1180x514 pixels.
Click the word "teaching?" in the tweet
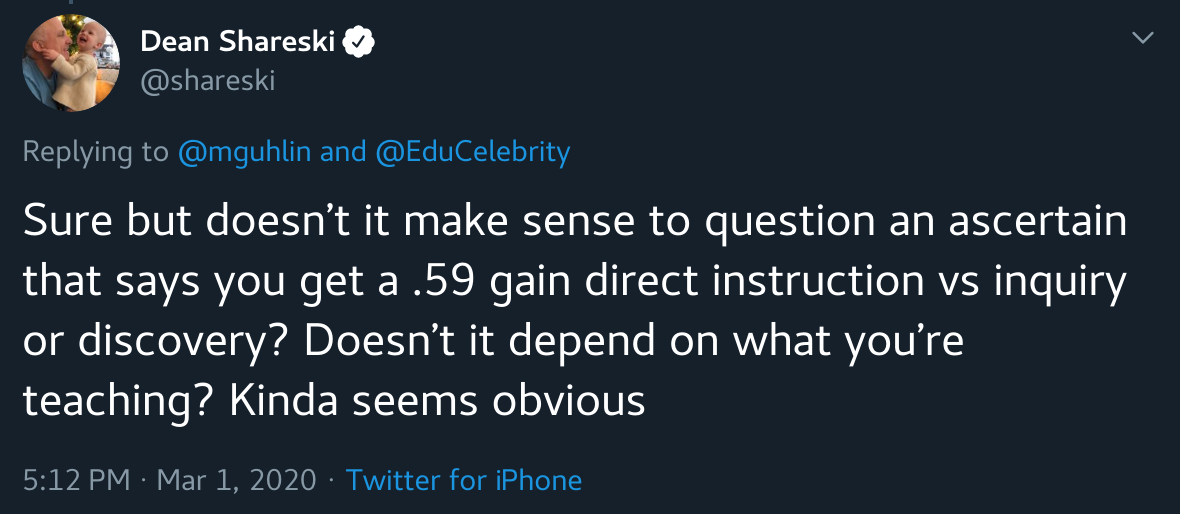tap(117, 401)
